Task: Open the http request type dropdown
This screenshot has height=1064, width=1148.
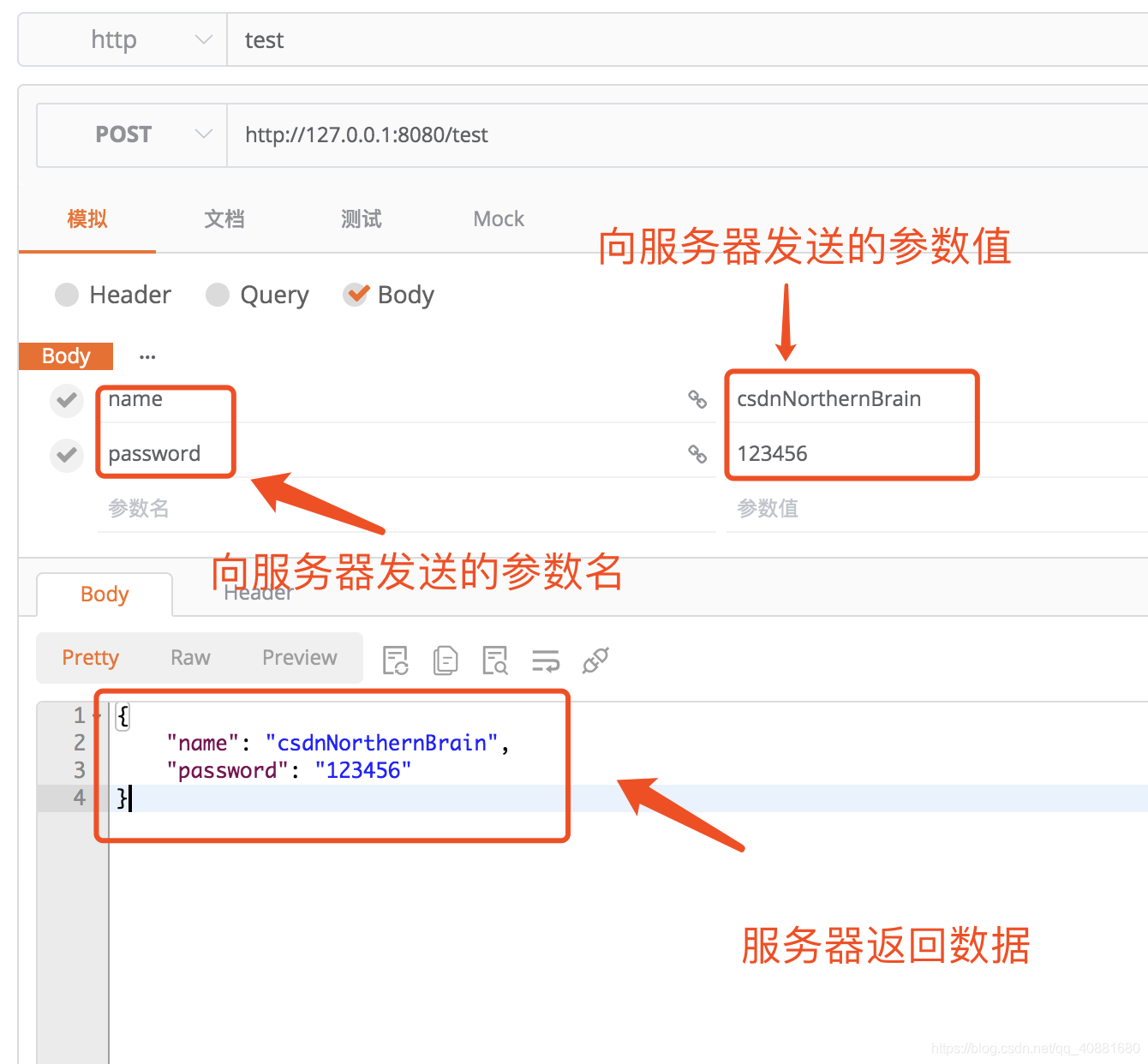Action: tap(203, 39)
